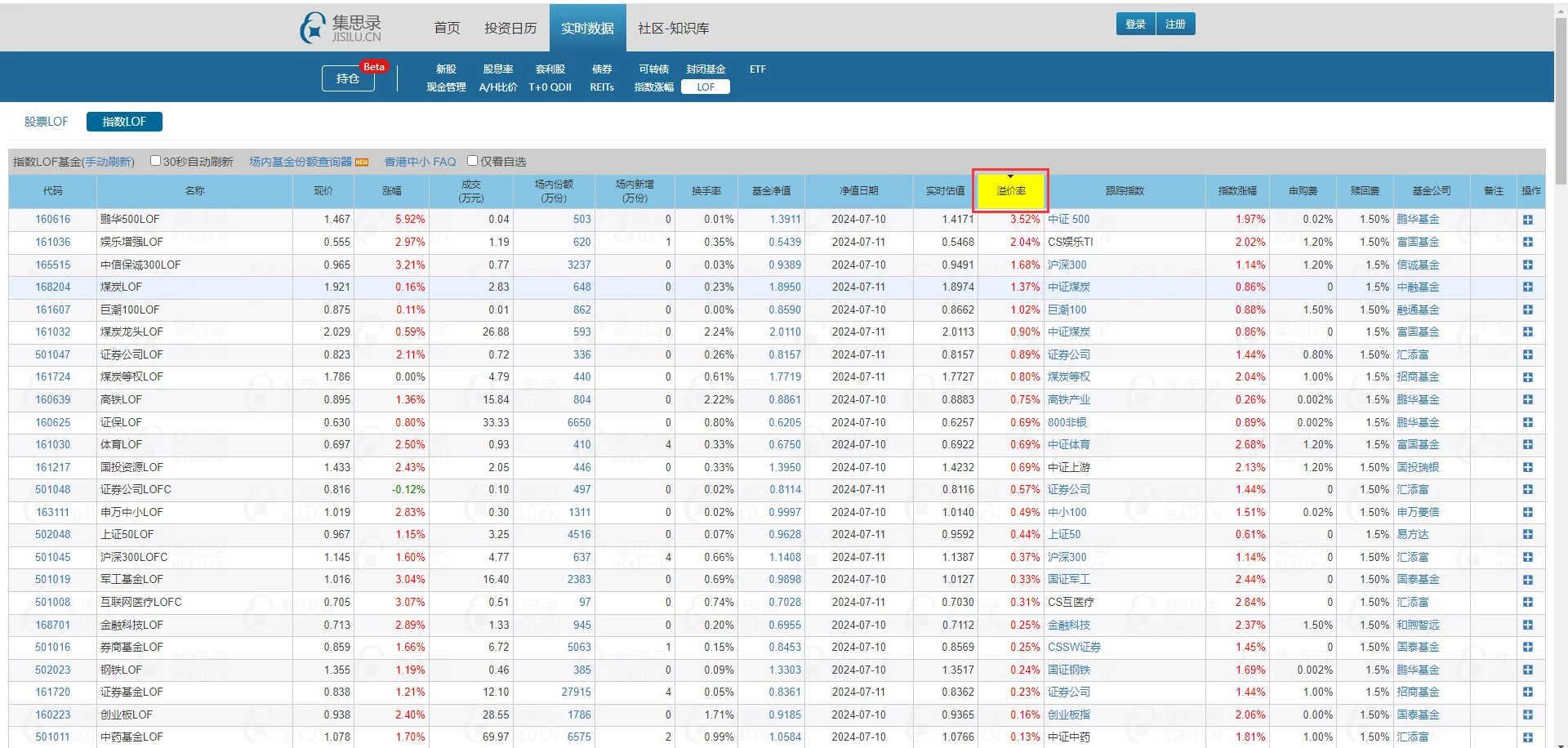Click the 注册 button
The width and height of the screenshot is (1568, 748).
[x=1176, y=24]
